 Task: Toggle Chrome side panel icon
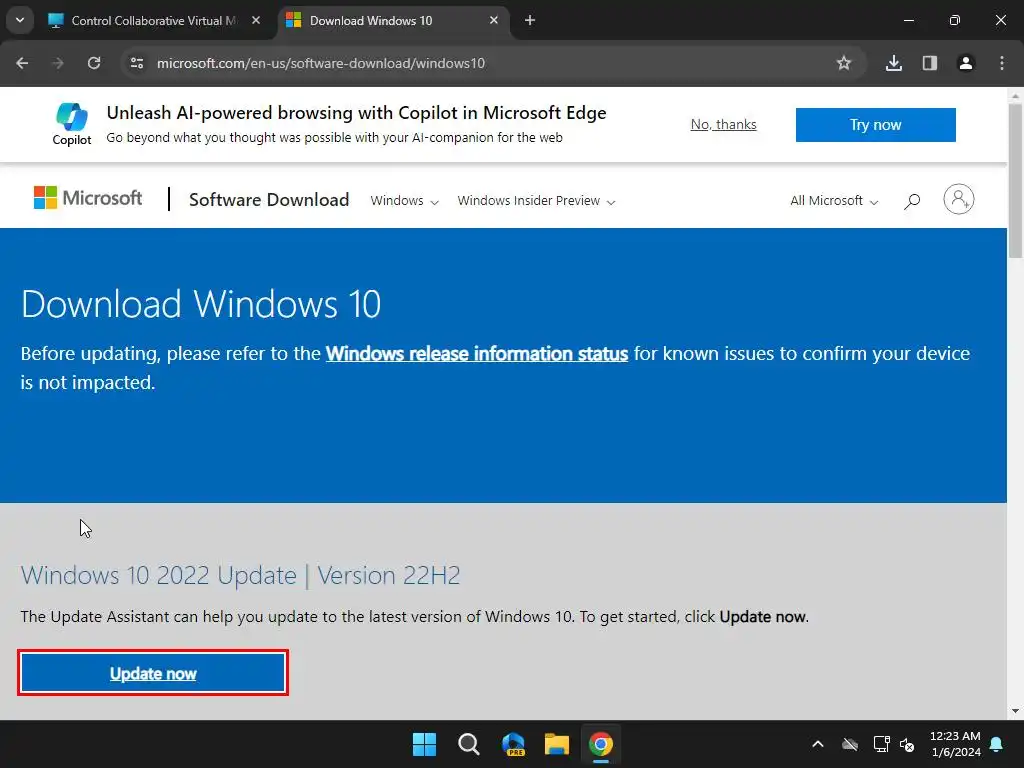929,63
